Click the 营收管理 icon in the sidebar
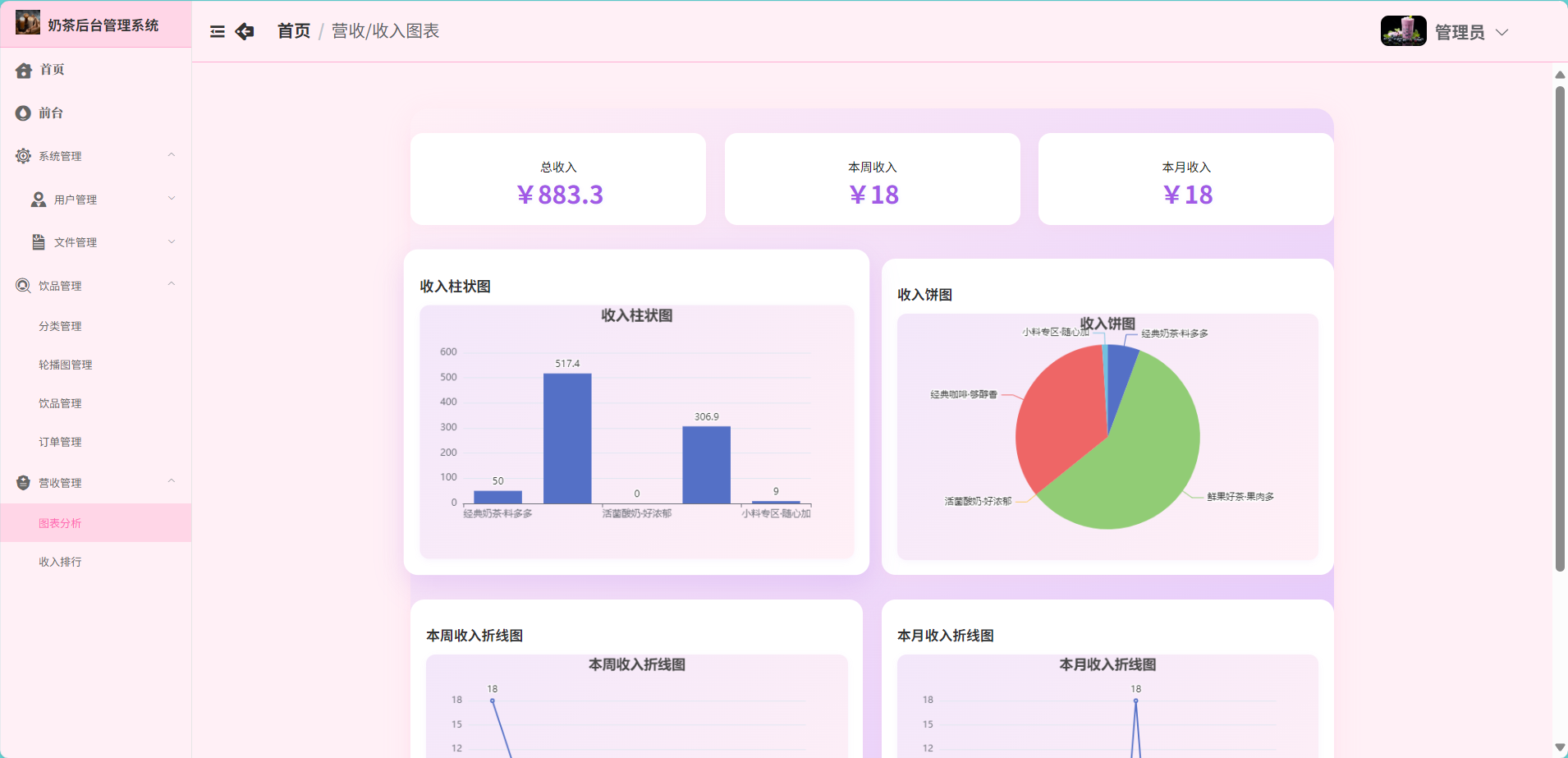Viewport: 1568px width, 758px height. coord(23,482)
